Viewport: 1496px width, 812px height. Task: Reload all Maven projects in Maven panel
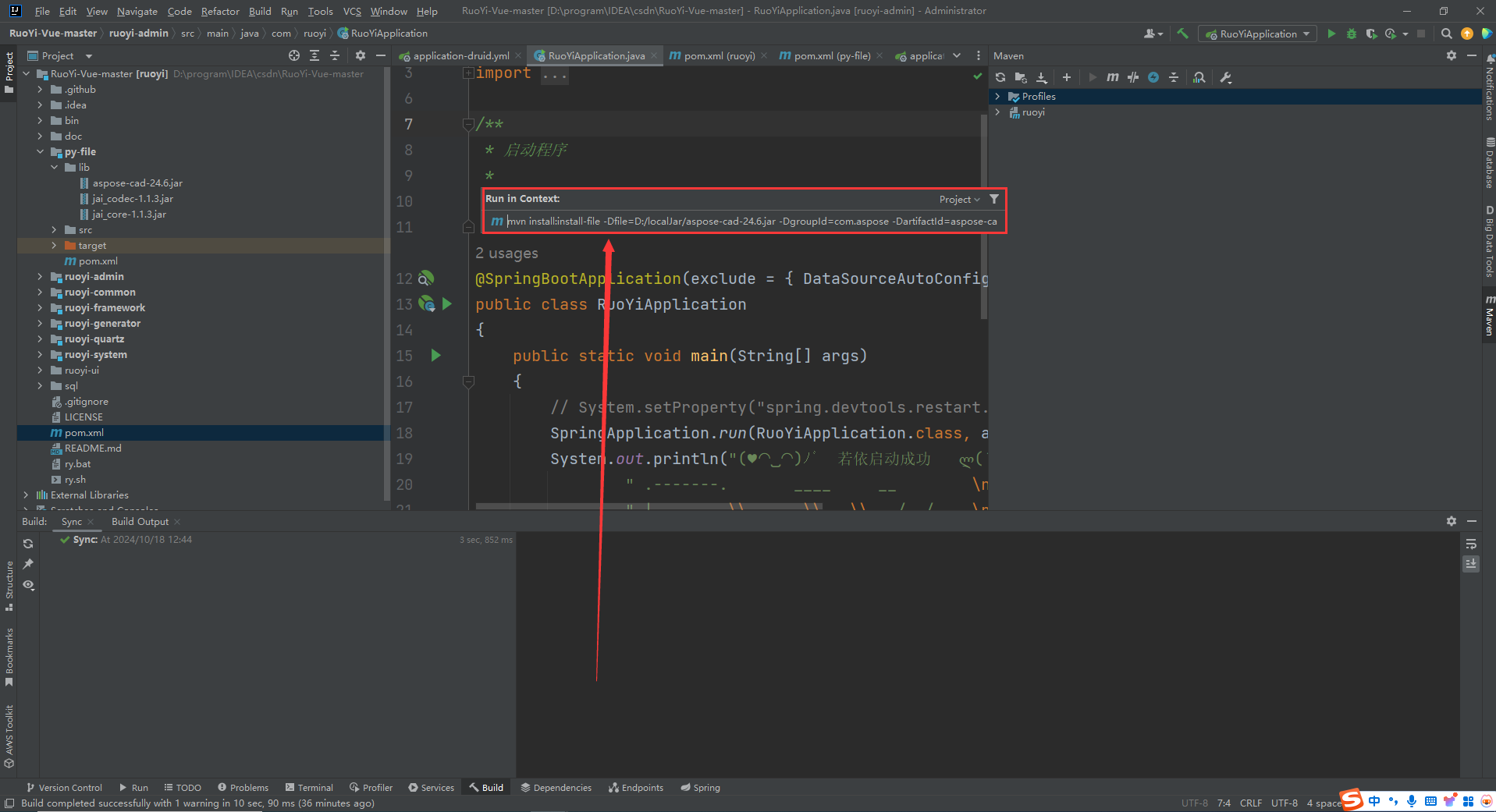click(1000, 77)
